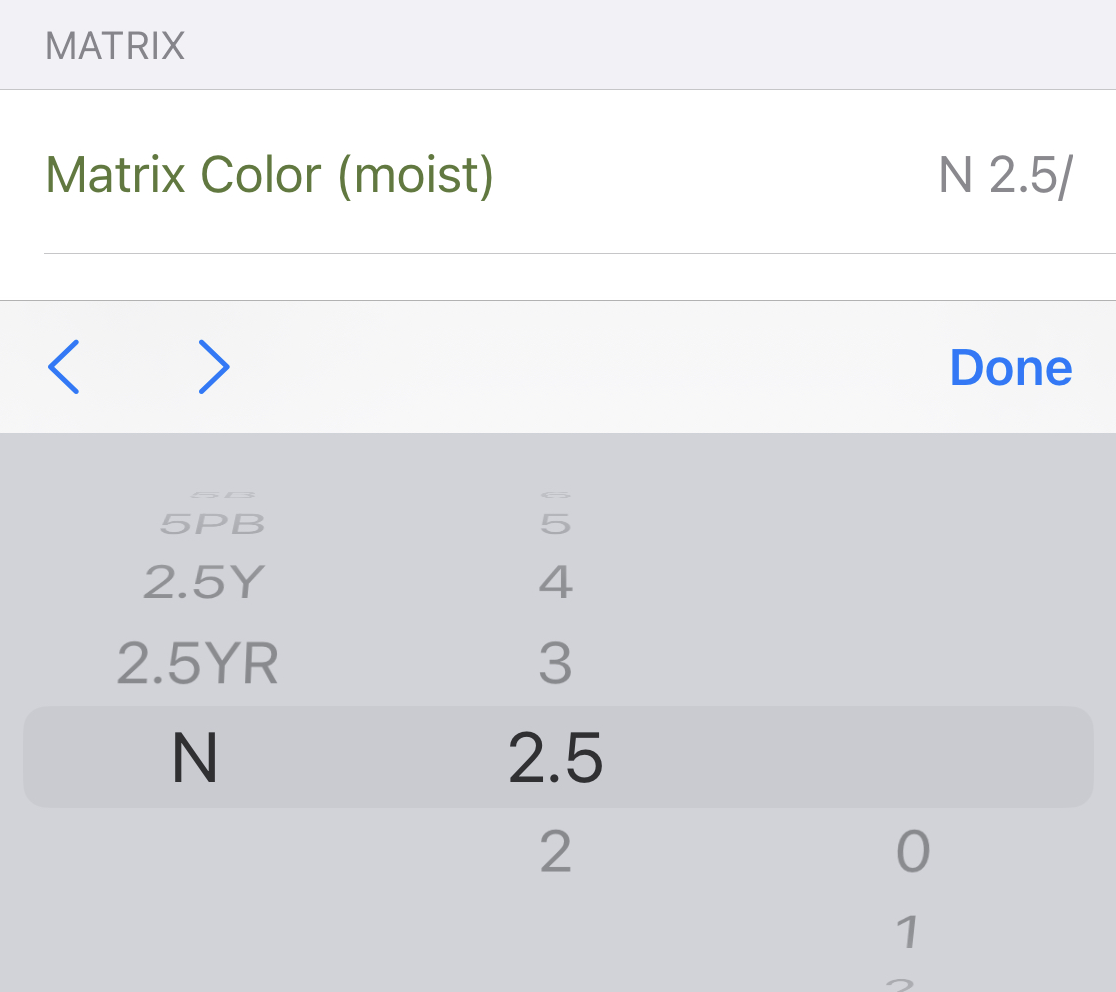
Task: Select chroma 1 in the right wheel
Action: (x=908, y=932)
